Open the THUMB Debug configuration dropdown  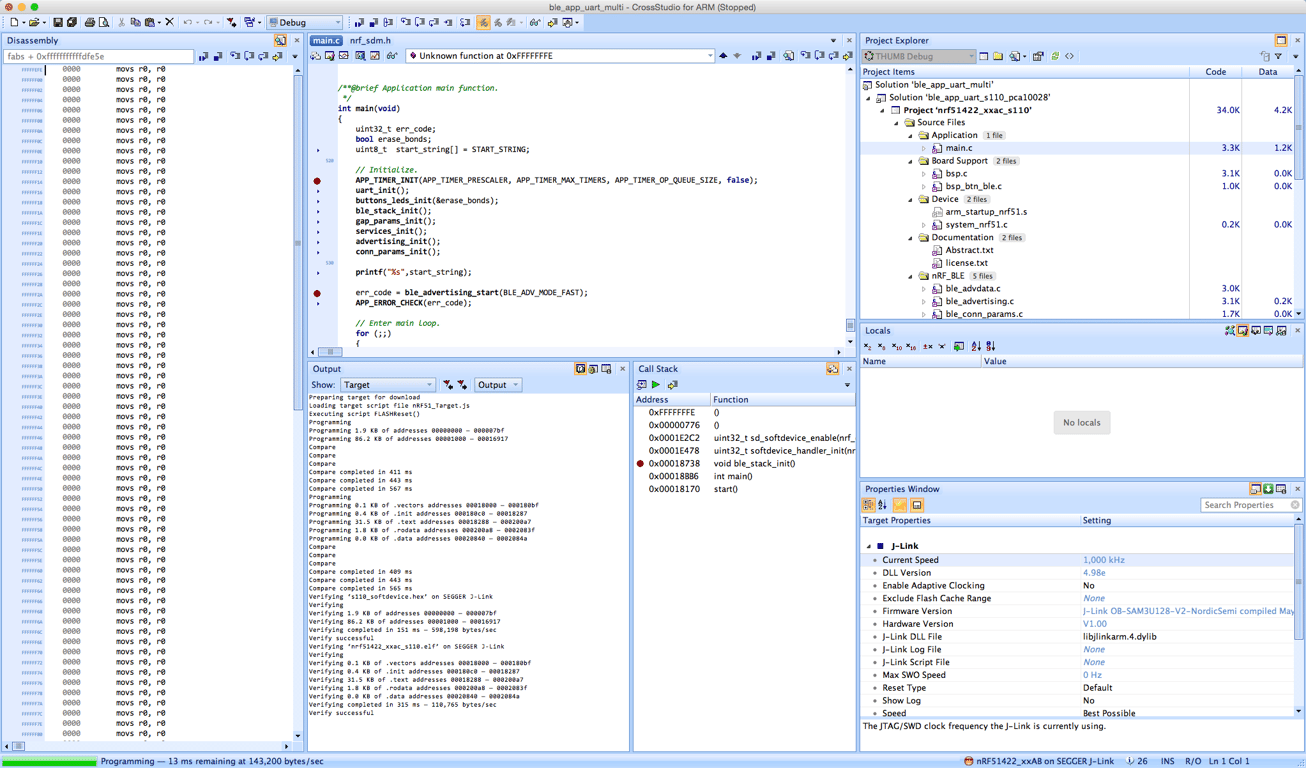point(918,56)
